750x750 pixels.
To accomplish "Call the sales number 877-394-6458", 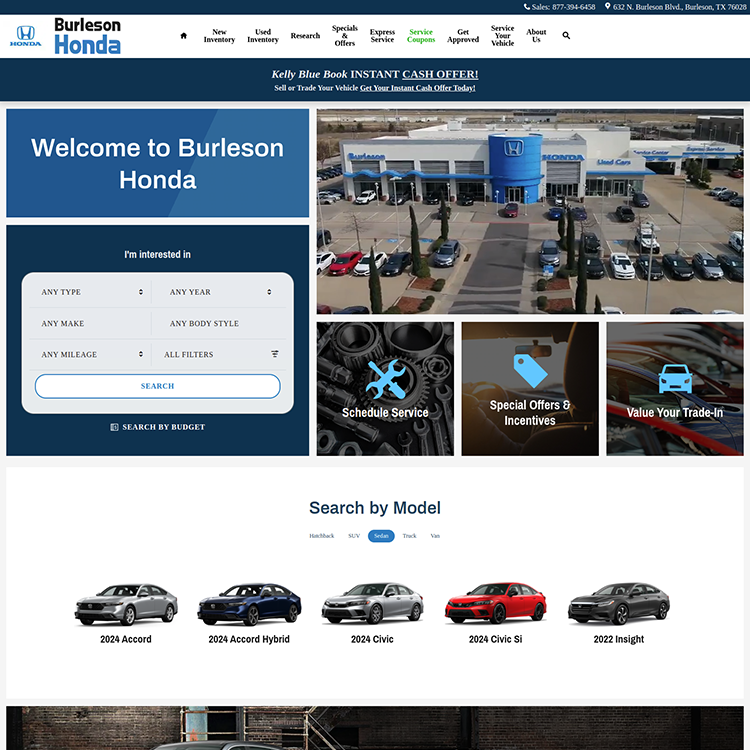I will (x=560, y=7).
